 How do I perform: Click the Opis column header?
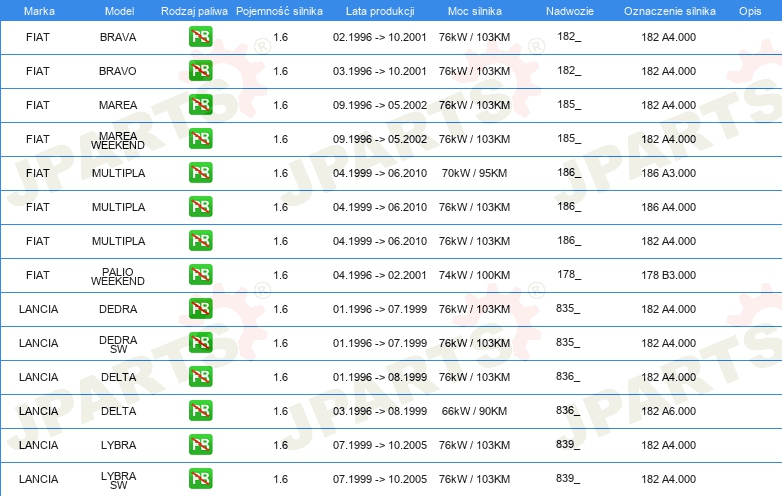(750, 11)
